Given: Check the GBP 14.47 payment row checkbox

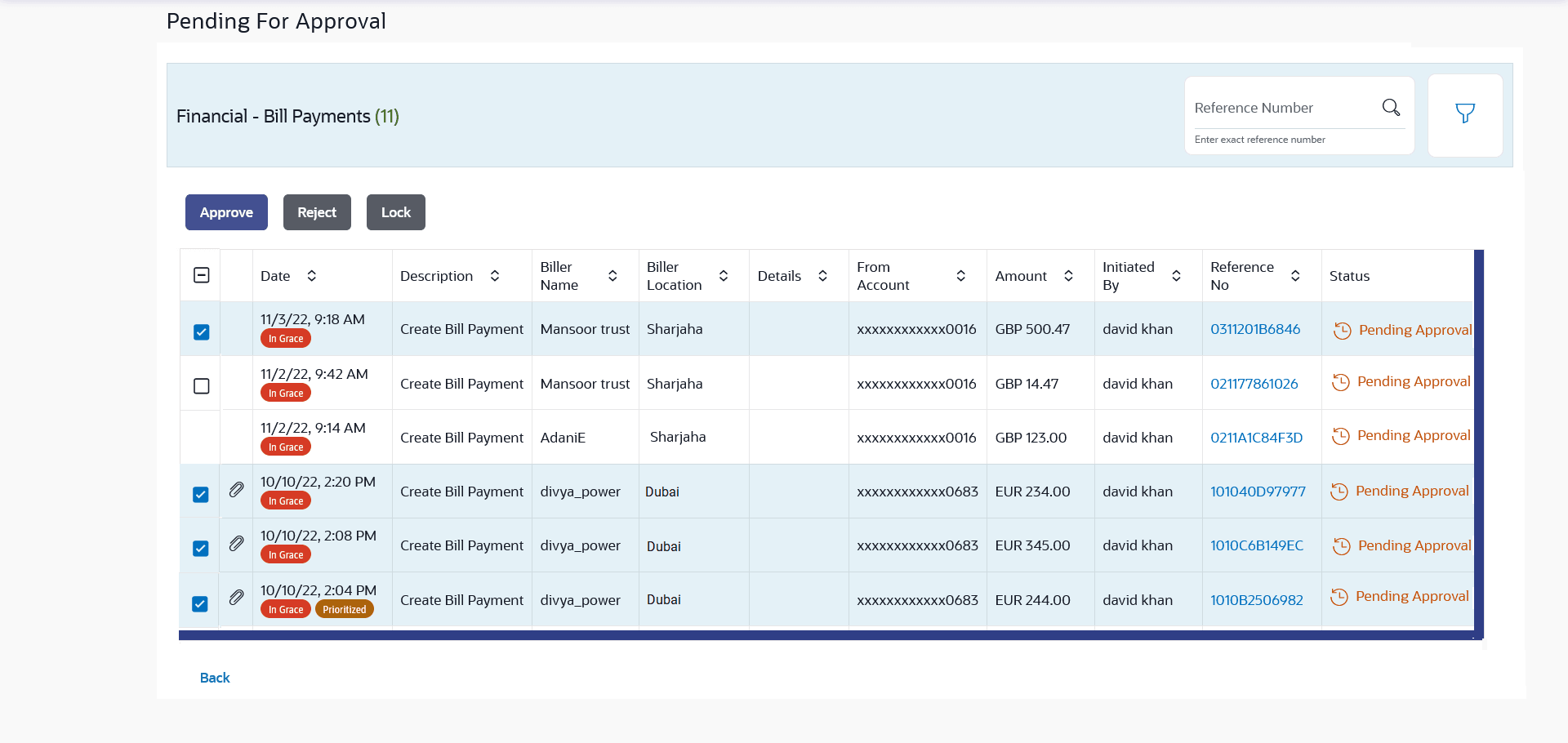Looking at the screenshot, I should pyautogui.click(x=202, y=386).
